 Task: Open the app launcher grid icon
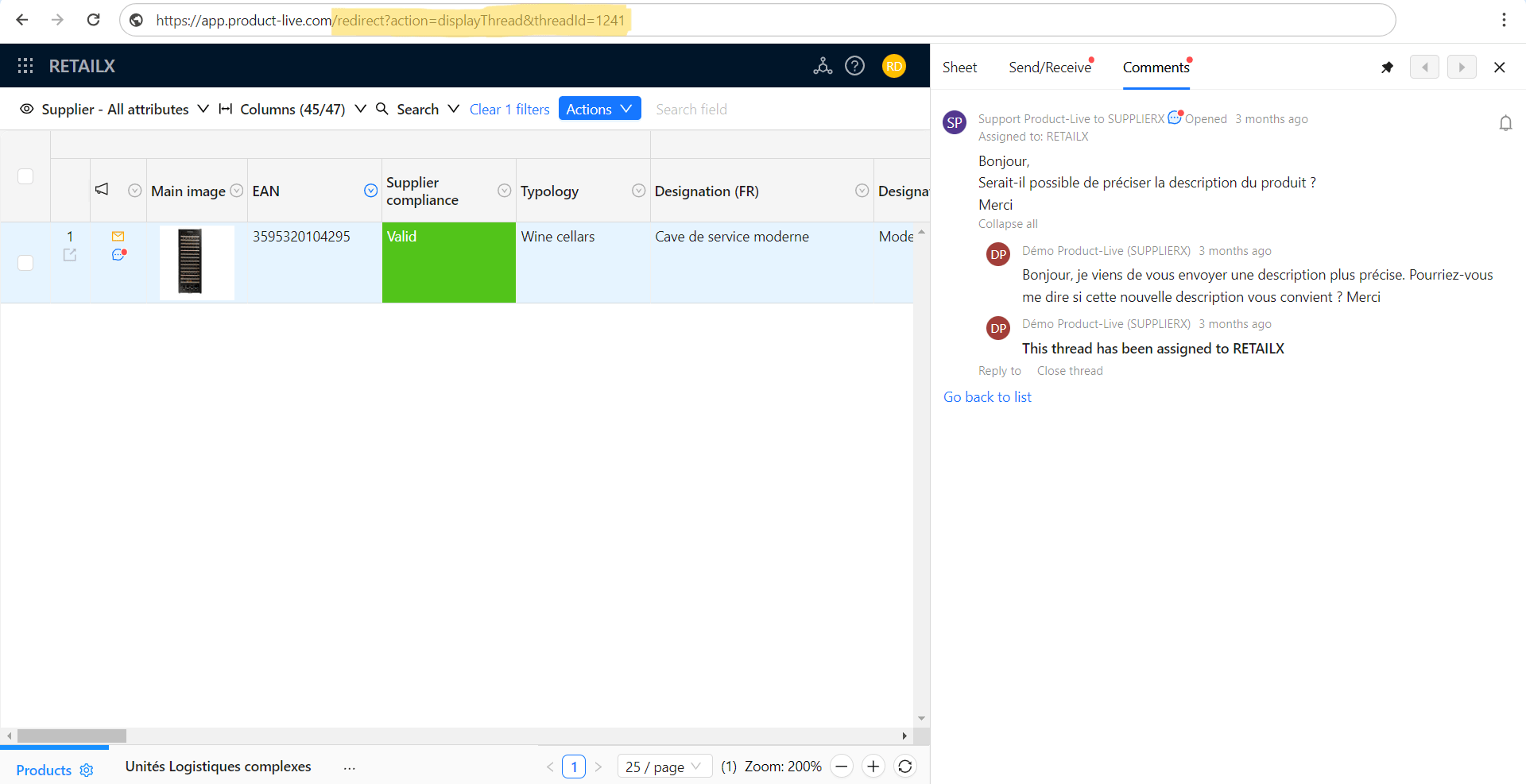pyautogui.click(x=25, y=66)
